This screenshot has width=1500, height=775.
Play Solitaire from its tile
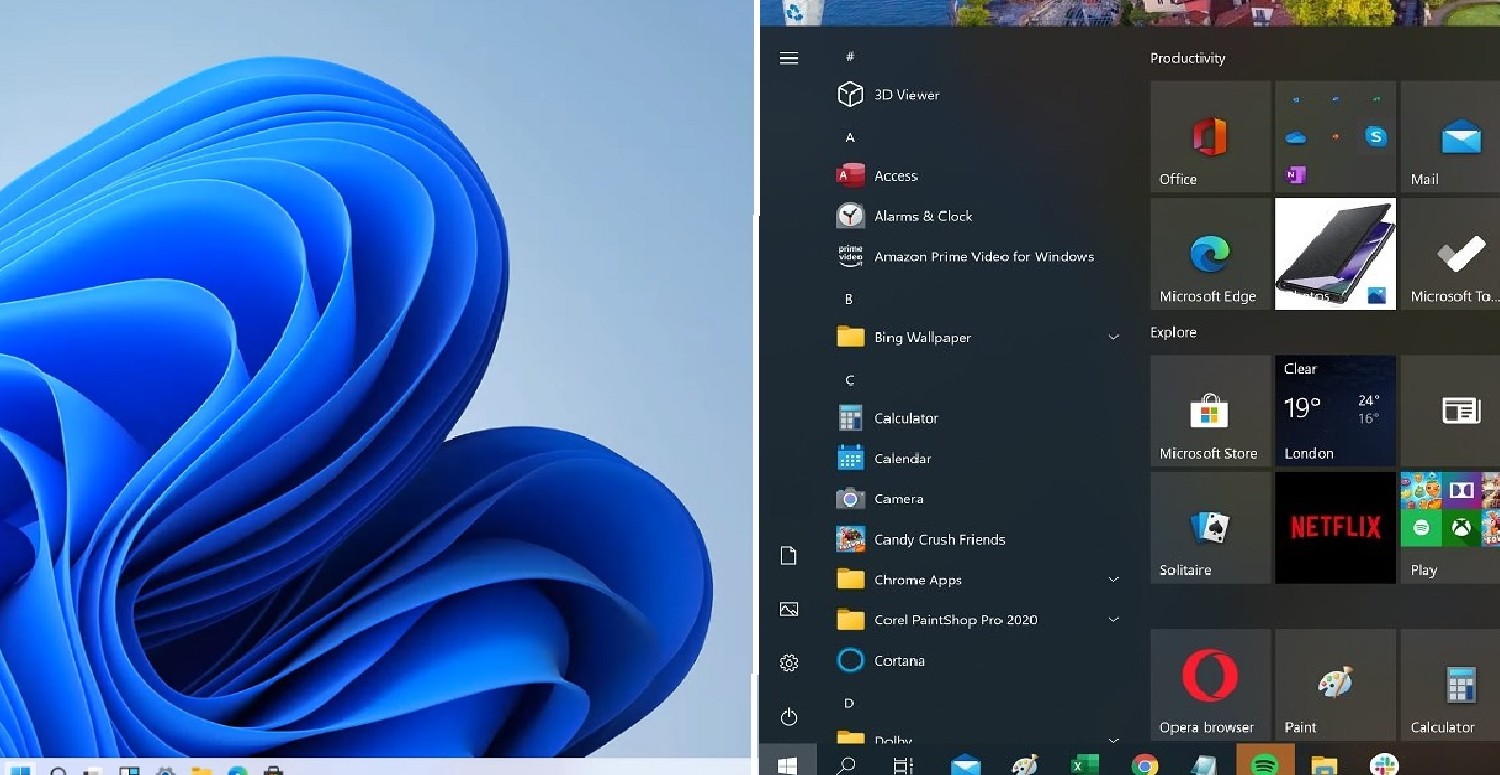pyautogui.click(x=1210, y=527)
